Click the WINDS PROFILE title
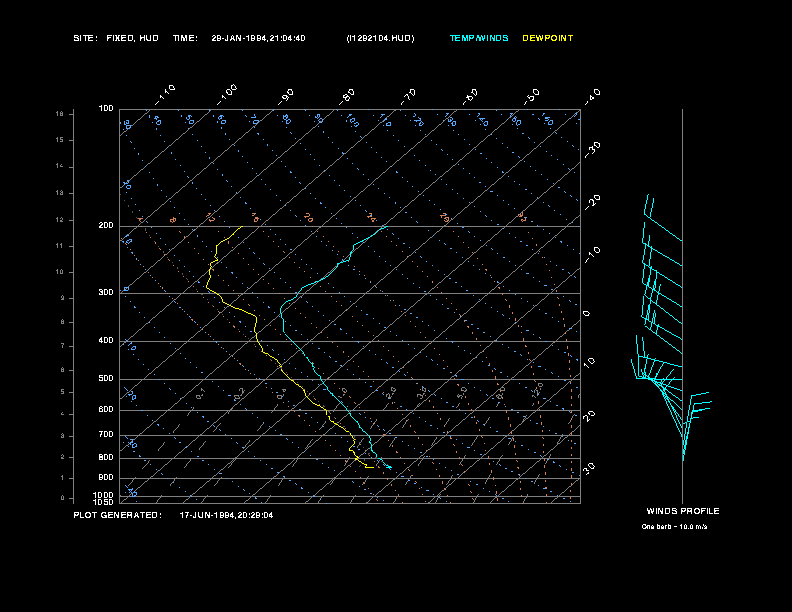This screenshot has width=792, height=612. coord(682,511)
